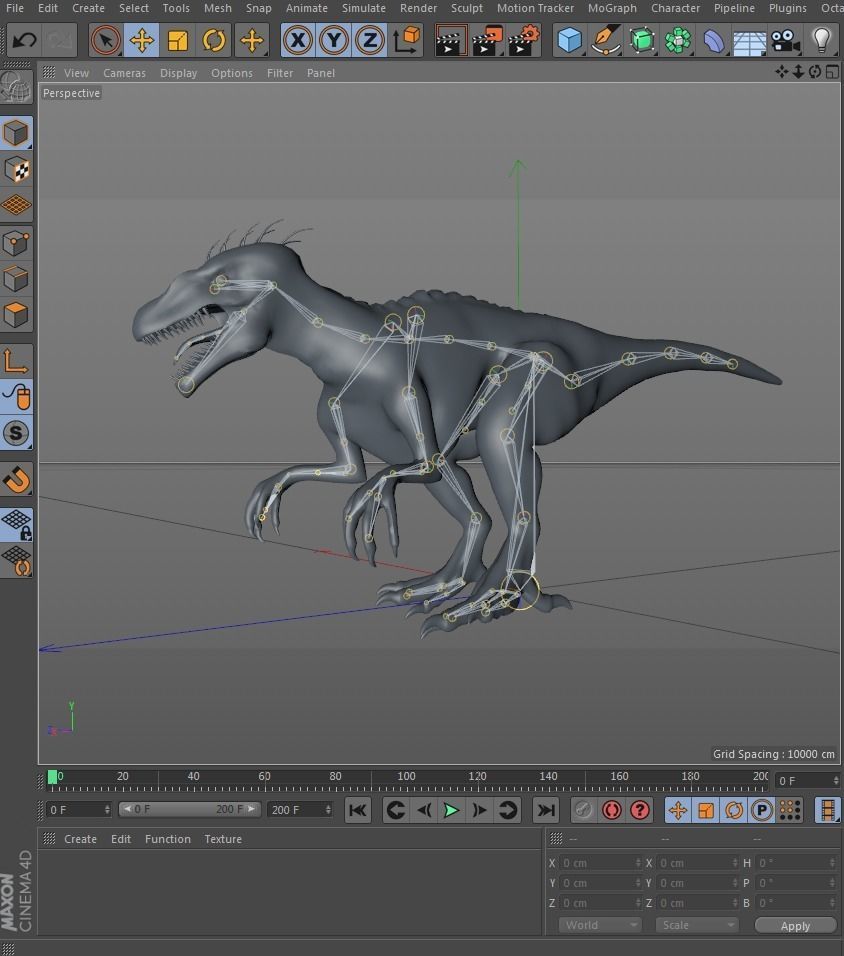Switch the coordinate system icon
Viewport: 844px width, 956px height.
(406, 40)
